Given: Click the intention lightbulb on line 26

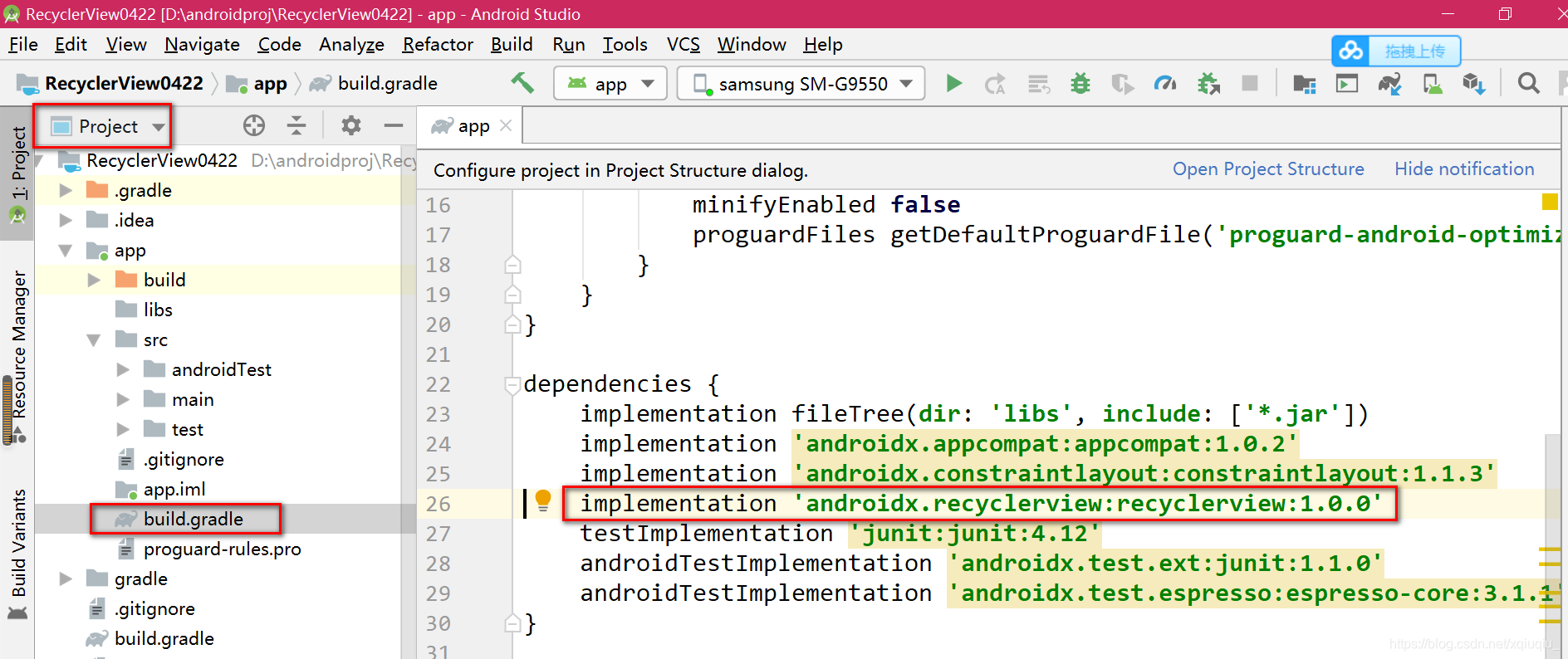Looking at the screenshot, I should click(x=543, y=500).
